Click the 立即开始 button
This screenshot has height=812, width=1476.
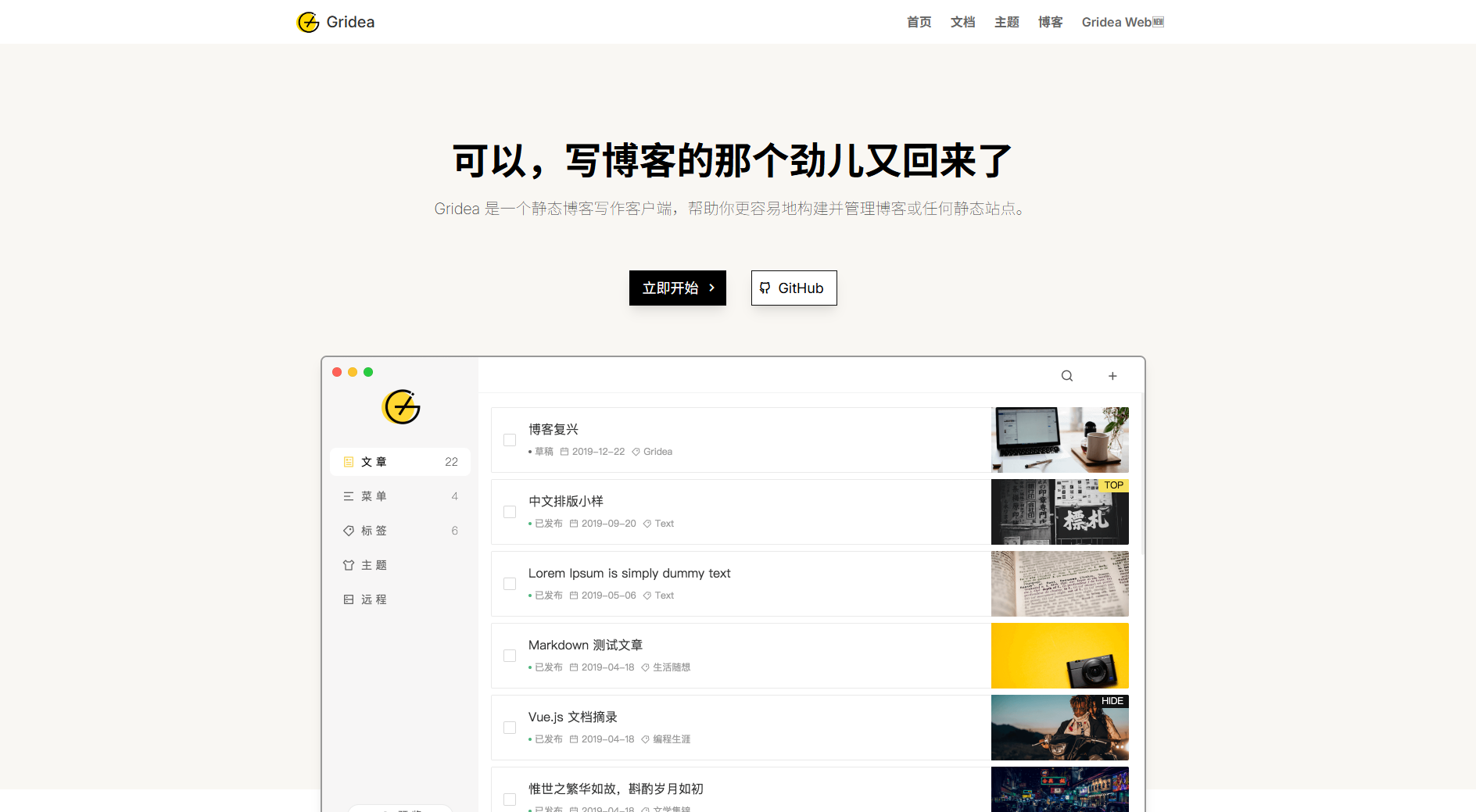pyautogui.click(x=677, y=288)
